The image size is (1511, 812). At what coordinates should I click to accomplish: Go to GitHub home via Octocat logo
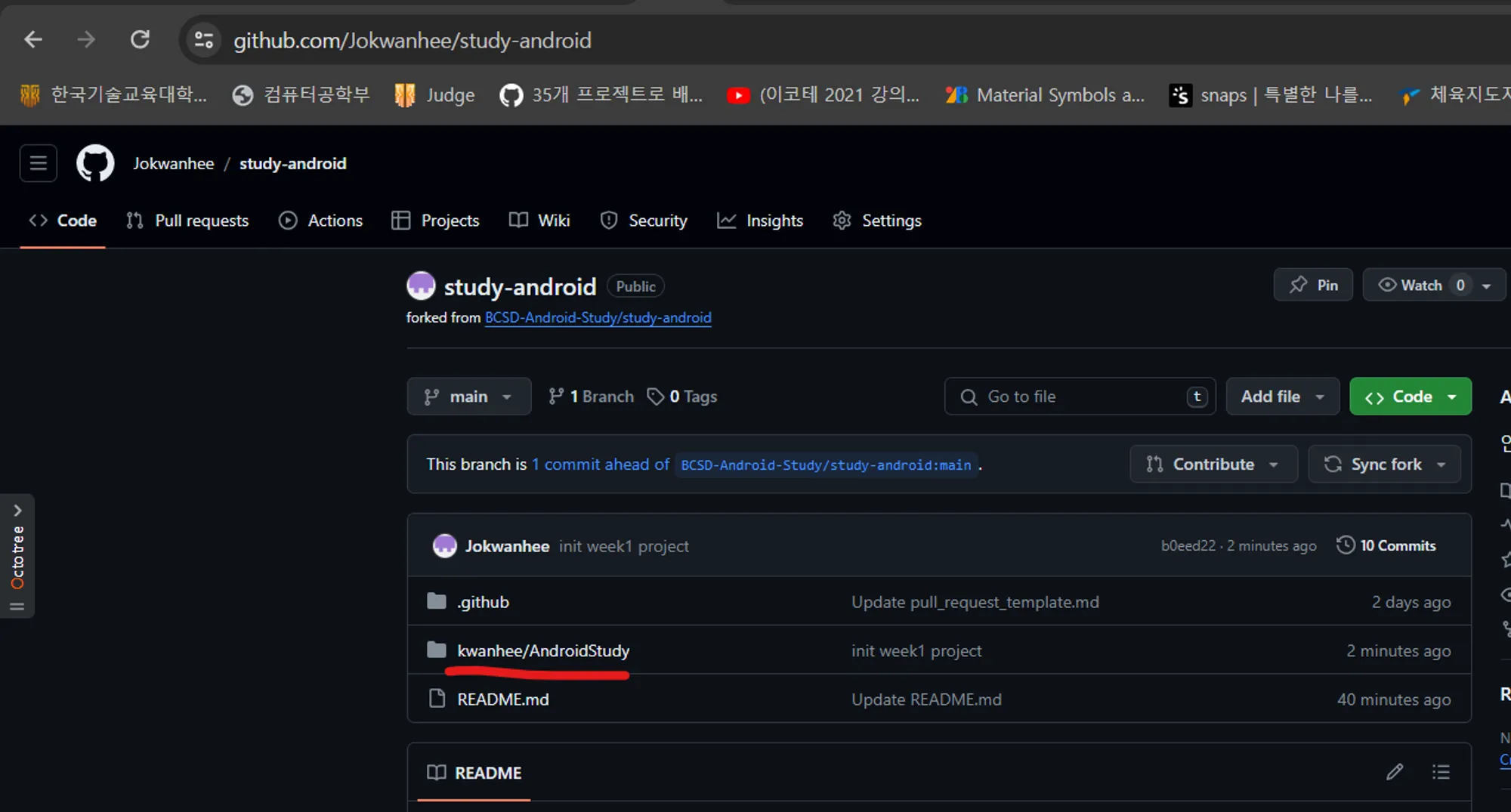pyautogui.click(x=95, y=163)
